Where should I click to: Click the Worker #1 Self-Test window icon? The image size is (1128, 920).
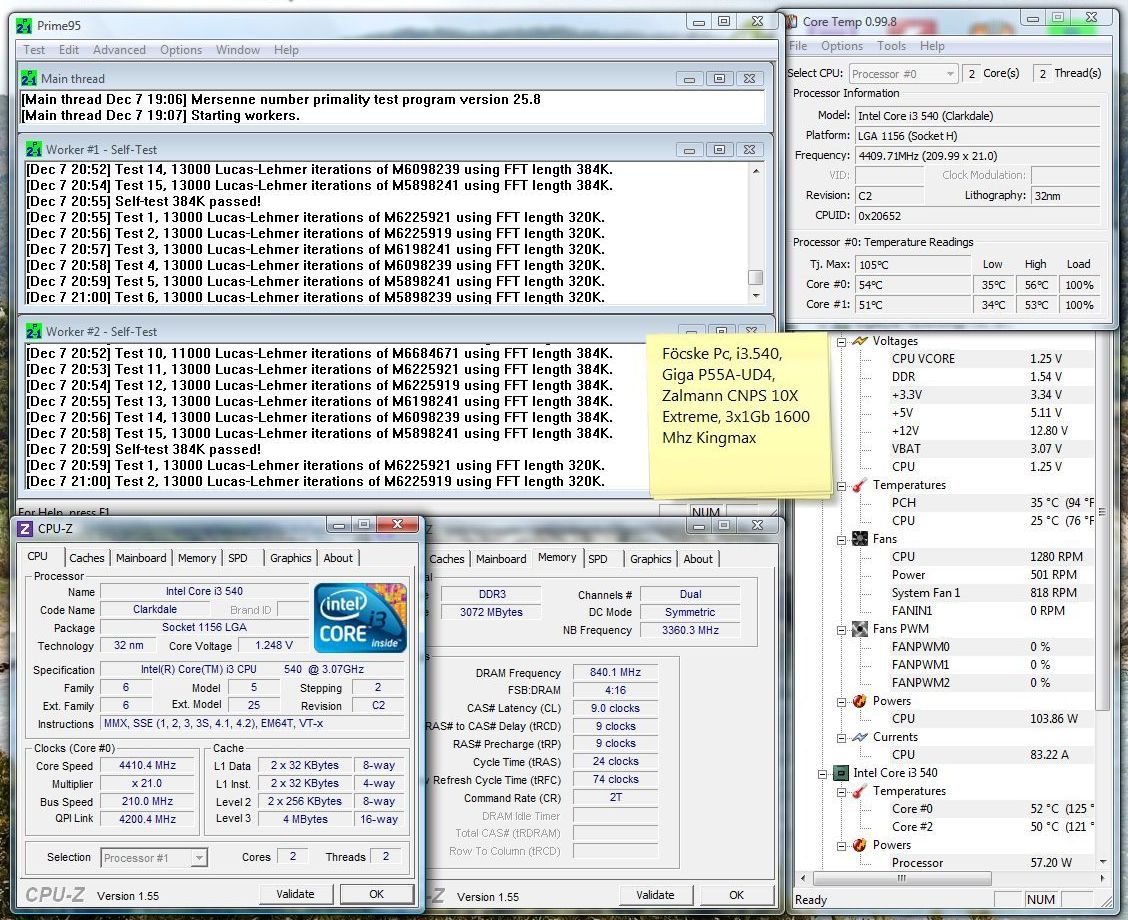[x=34, y=150]
